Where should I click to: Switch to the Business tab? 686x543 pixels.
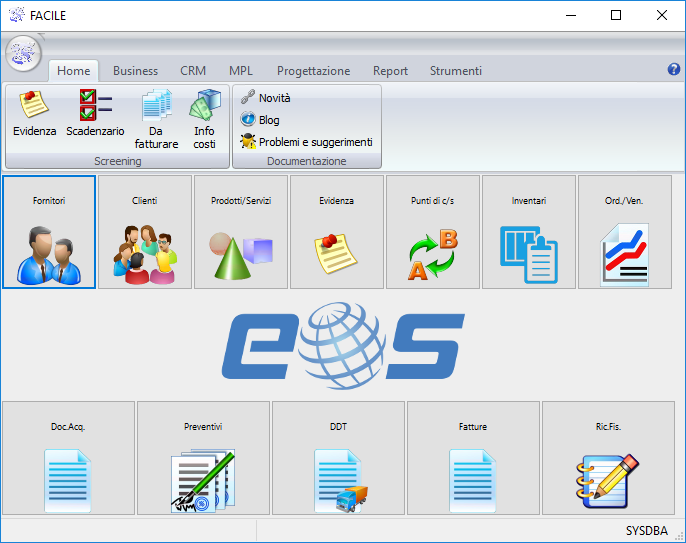point(135,71)
